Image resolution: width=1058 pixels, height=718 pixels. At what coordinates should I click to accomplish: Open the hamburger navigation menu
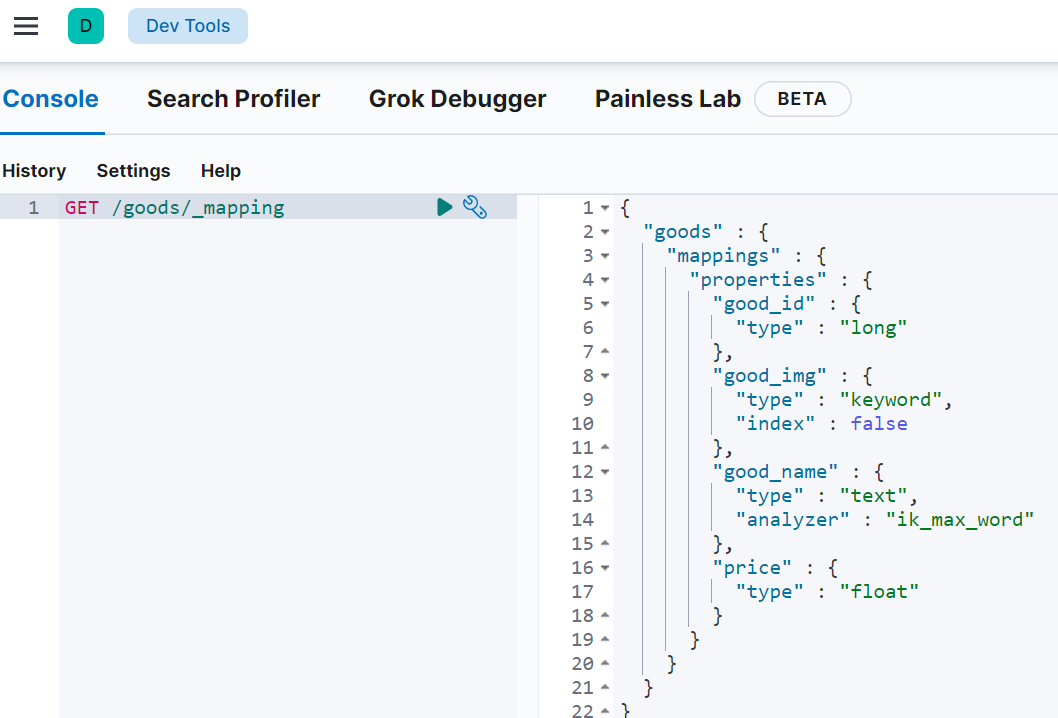pos(26,26)
